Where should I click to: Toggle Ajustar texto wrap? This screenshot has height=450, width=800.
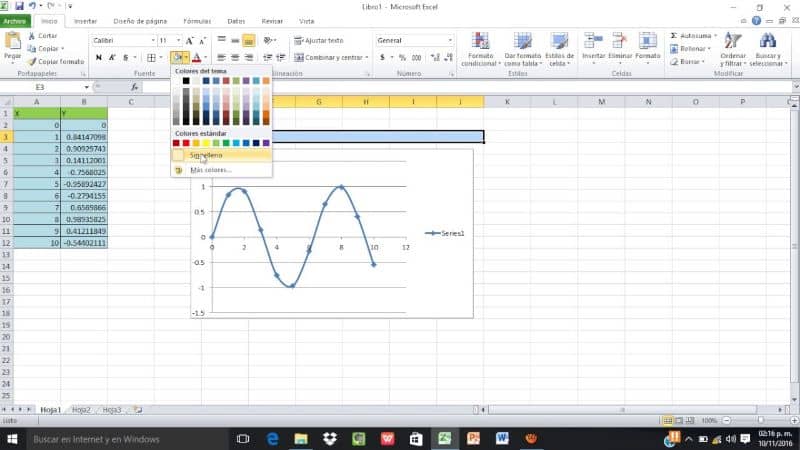[319, 40]
